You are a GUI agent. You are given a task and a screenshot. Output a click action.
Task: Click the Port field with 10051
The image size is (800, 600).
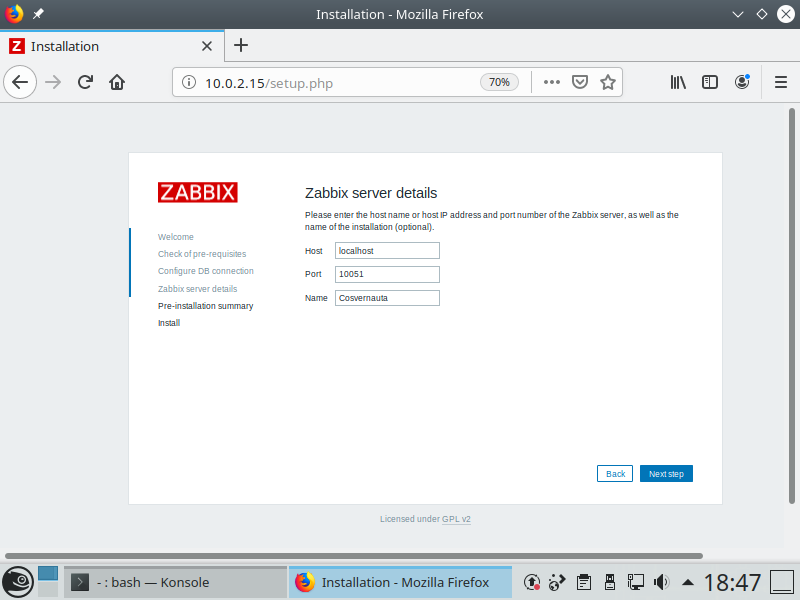[x=387, y=274]
